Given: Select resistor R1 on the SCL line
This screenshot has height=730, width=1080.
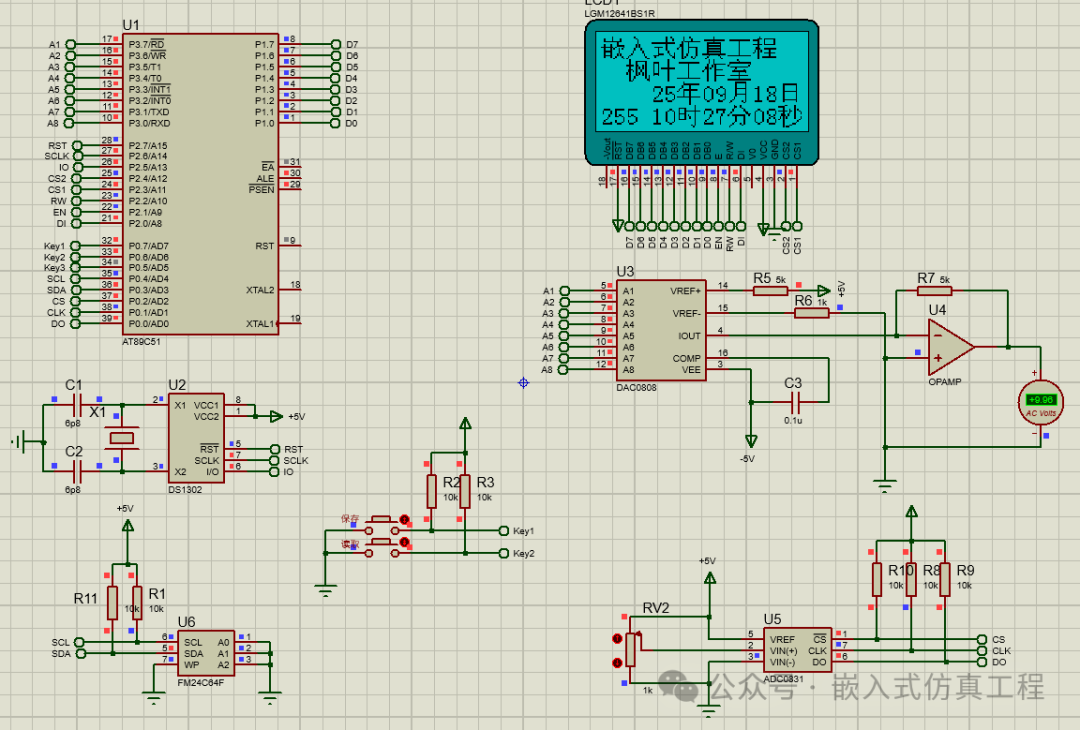Looking at the screenshot, I should [x=137, y=603].
